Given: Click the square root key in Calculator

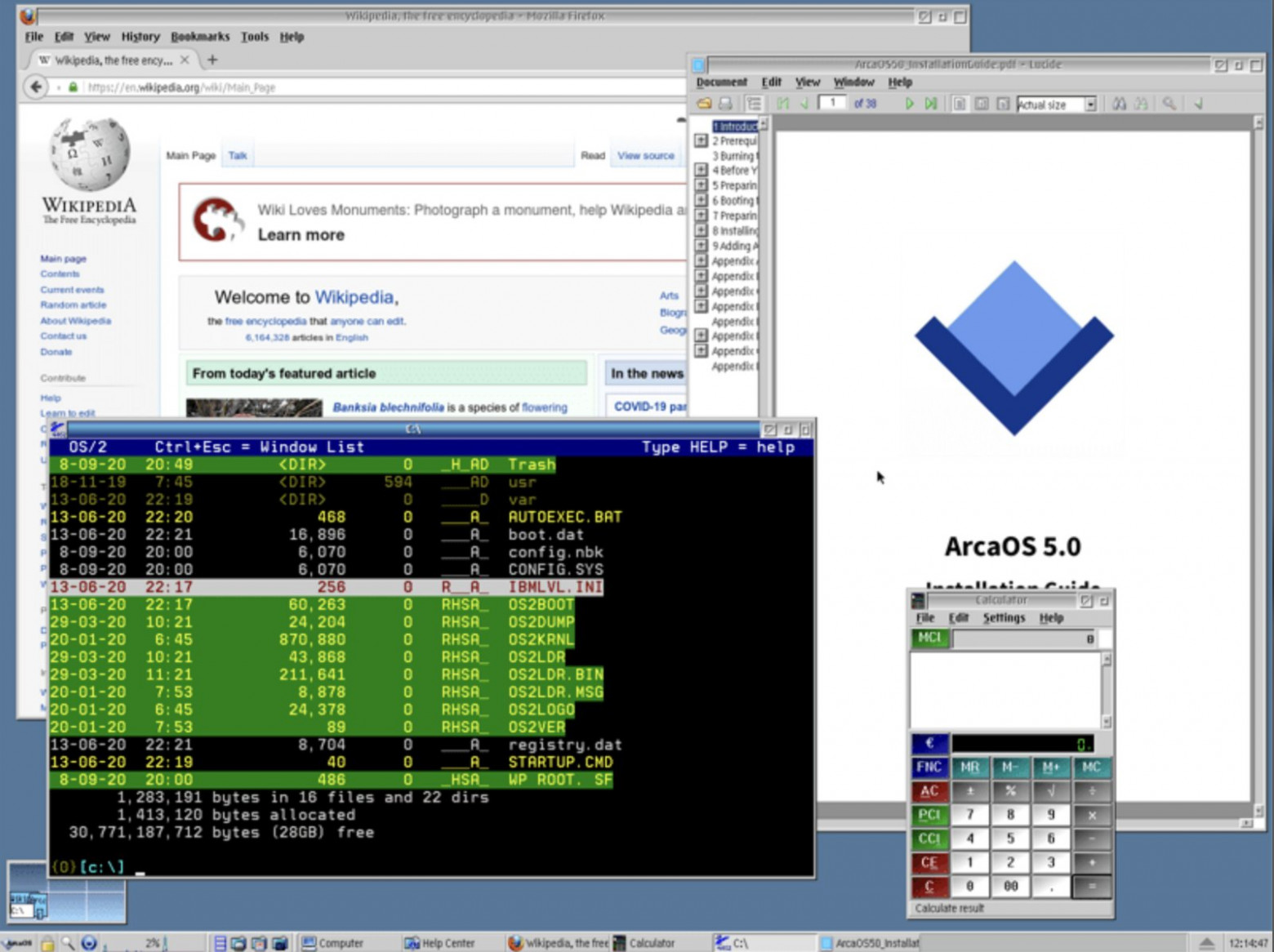Looking at the screenshot, I should 1050,791.
